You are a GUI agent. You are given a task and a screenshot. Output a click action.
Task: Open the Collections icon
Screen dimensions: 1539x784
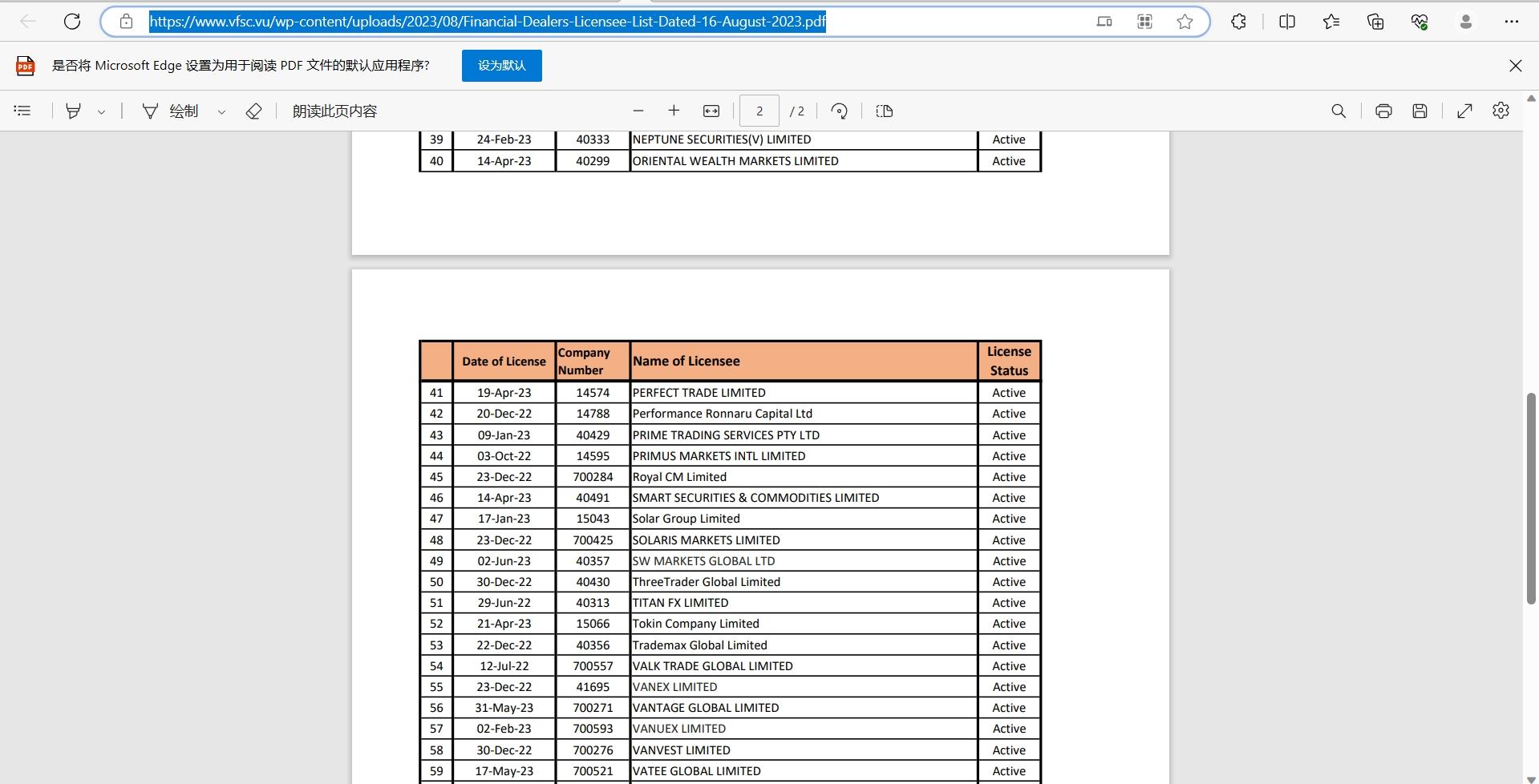click(1375, 22)
